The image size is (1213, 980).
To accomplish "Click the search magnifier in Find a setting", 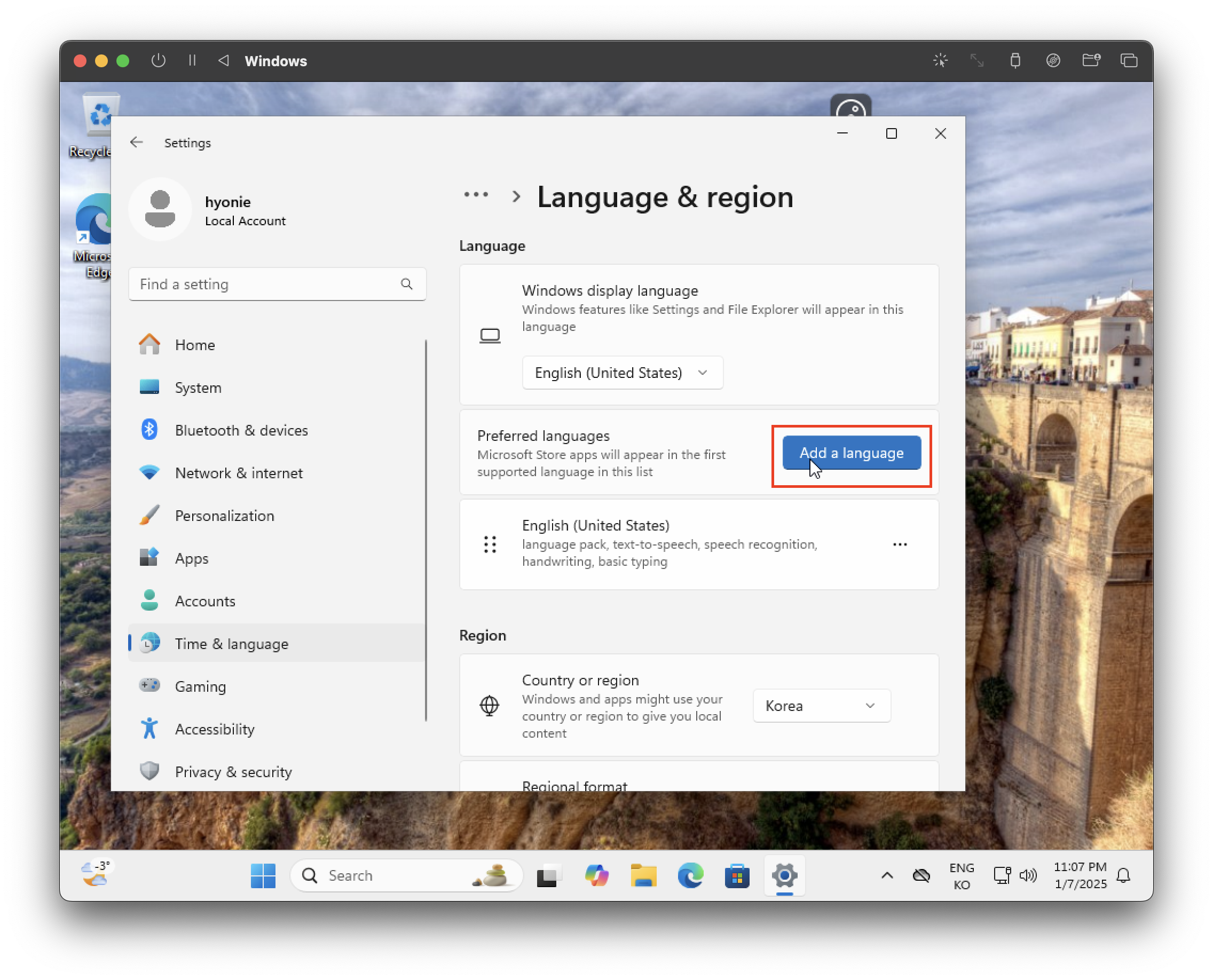I will coord(406,284).
